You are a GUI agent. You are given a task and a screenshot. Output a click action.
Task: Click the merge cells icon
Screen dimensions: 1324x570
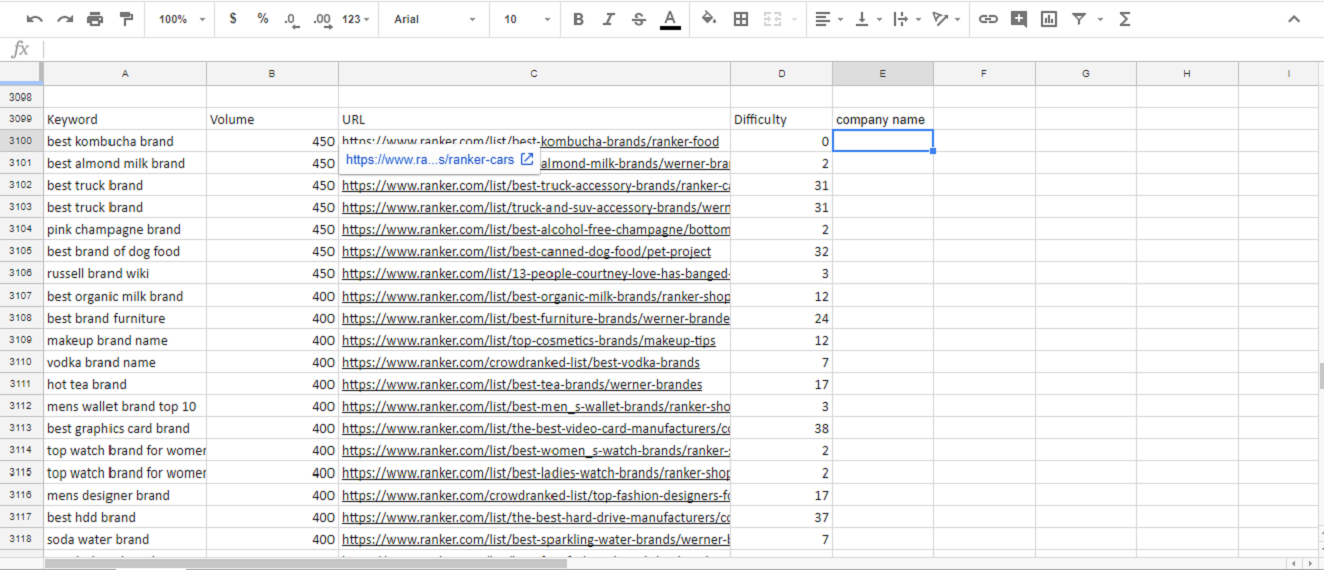tap(772, 19)
